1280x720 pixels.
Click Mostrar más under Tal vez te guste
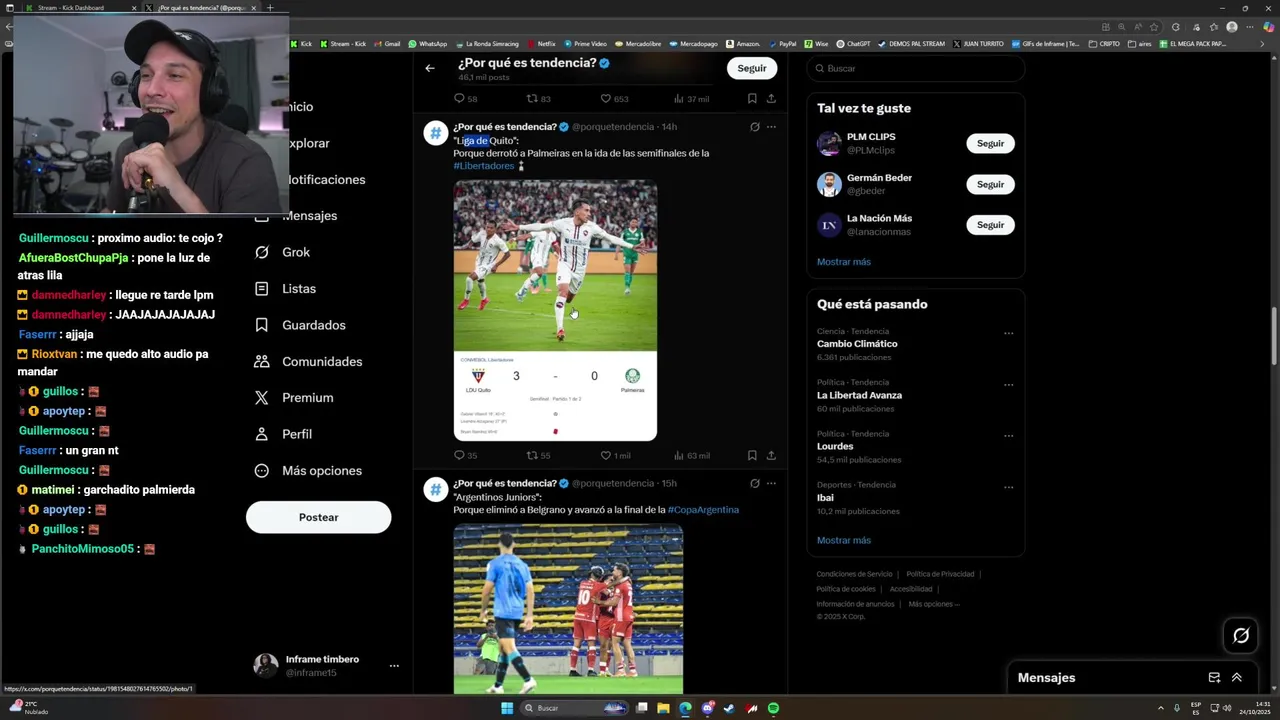[844, 262]
